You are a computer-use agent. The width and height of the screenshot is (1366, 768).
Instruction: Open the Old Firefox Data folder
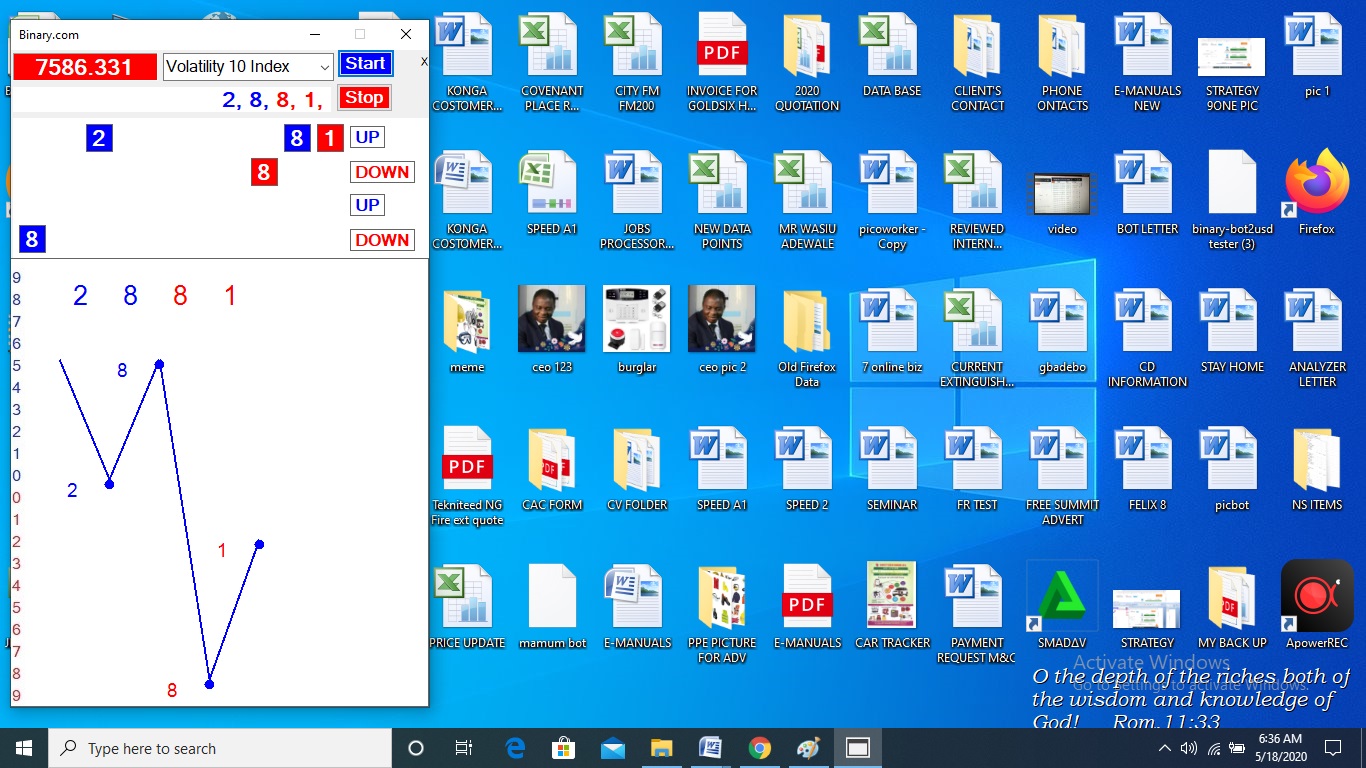[807, 338]
